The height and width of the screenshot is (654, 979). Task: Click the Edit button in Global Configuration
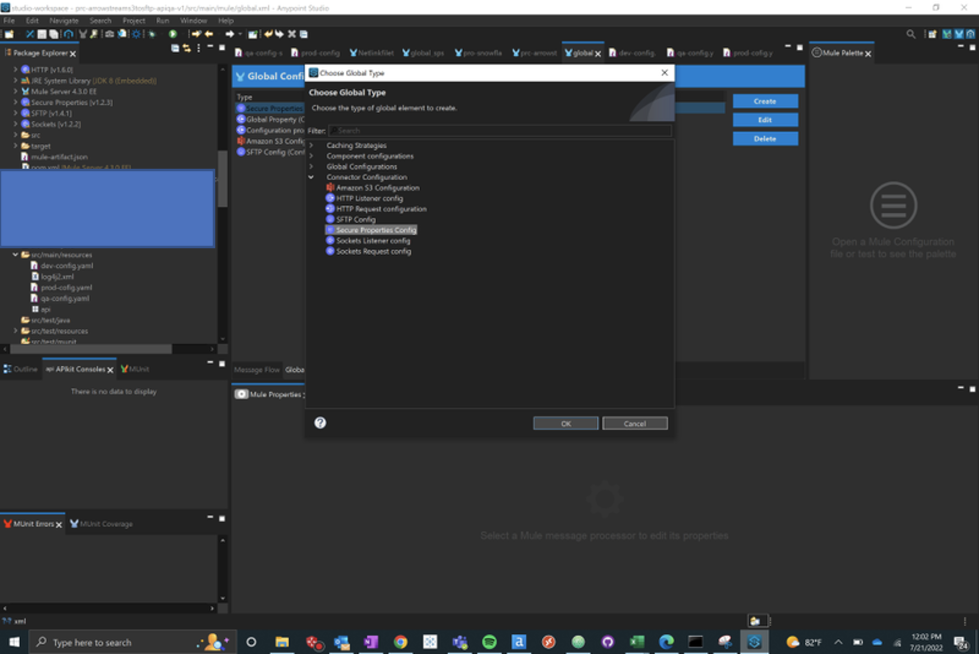[x=765, y=120]
